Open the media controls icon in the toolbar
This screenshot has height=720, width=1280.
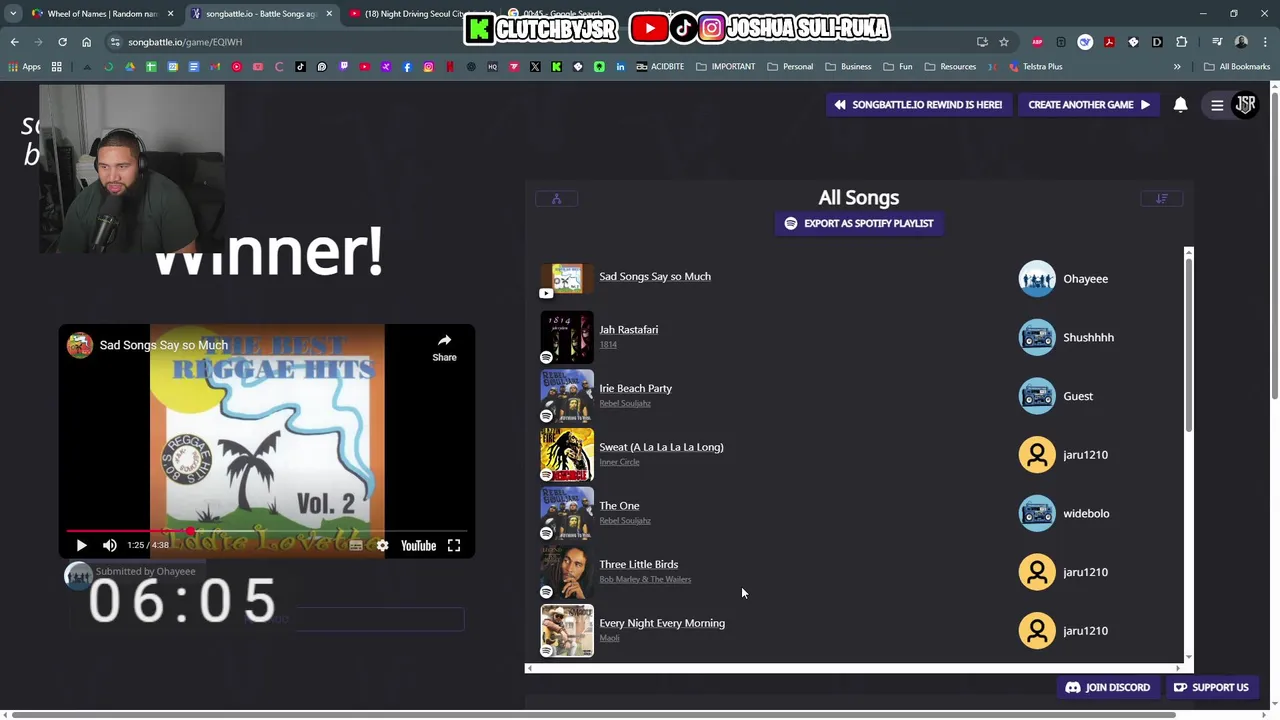(1217, 42)
